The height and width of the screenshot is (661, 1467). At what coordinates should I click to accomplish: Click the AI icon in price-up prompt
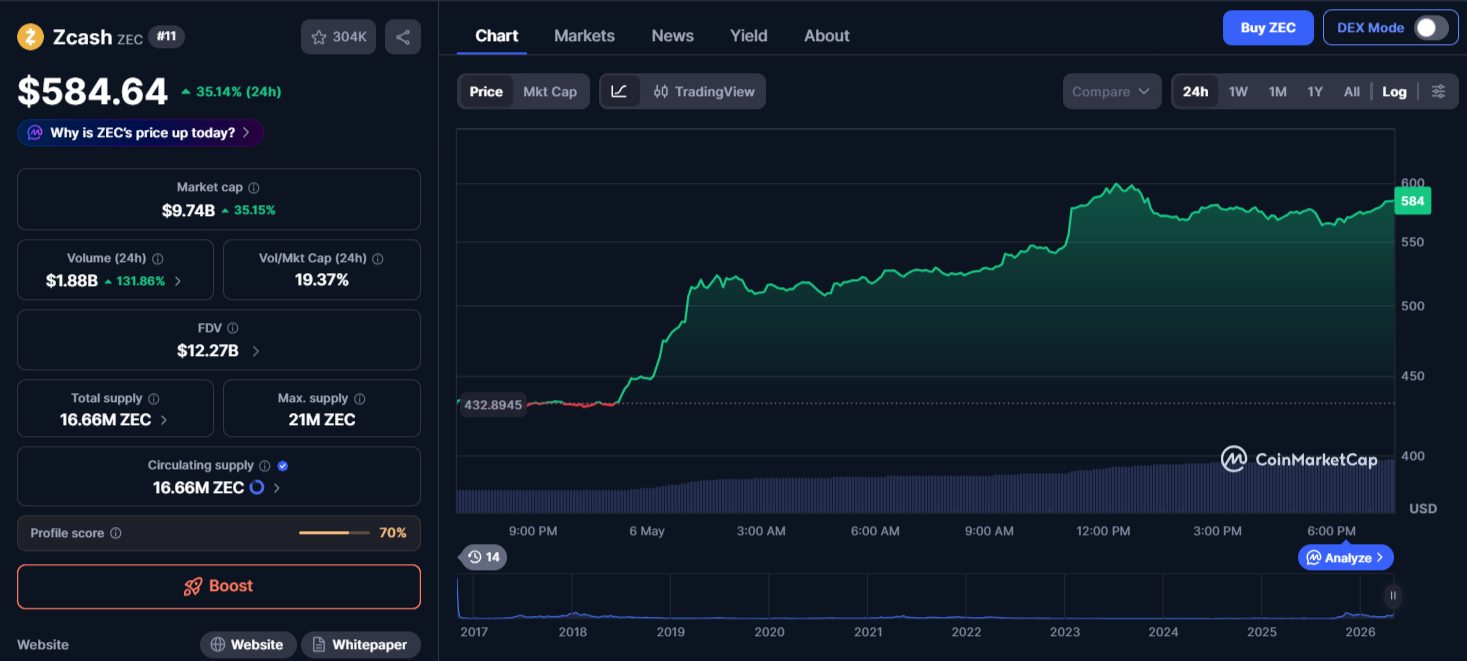click(x=35, y=133)
